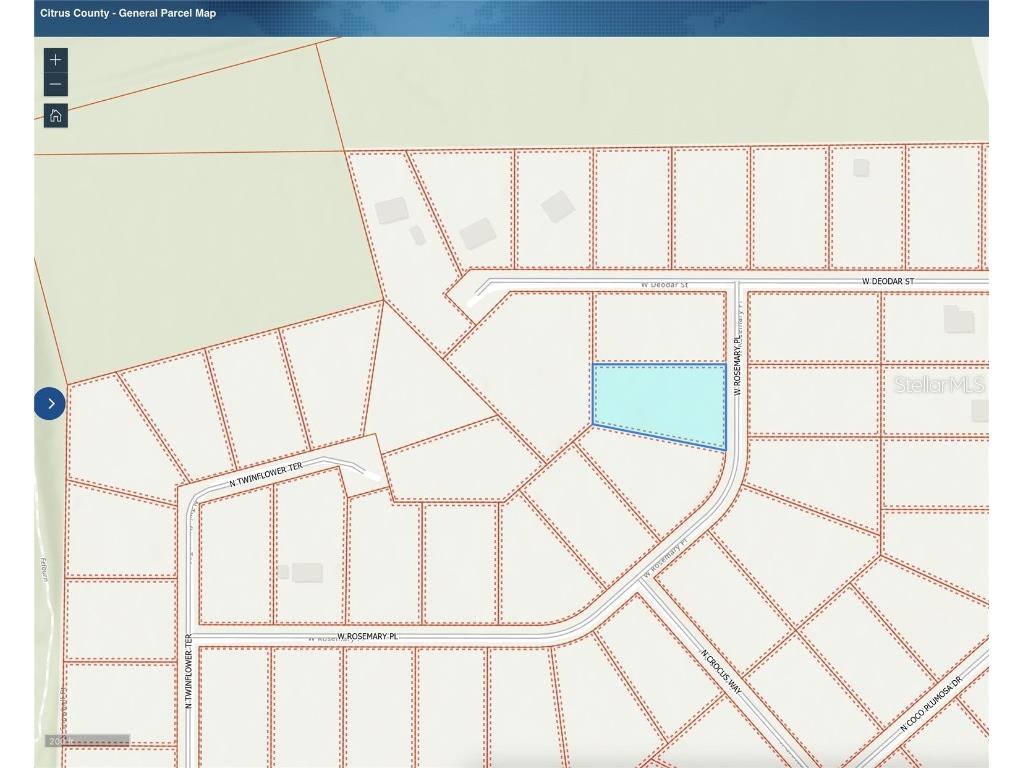Image resolution: width=1024 pixels, height=768 pixels.
Task: Reset map to default home extent
Action: (x=56, y=115)
